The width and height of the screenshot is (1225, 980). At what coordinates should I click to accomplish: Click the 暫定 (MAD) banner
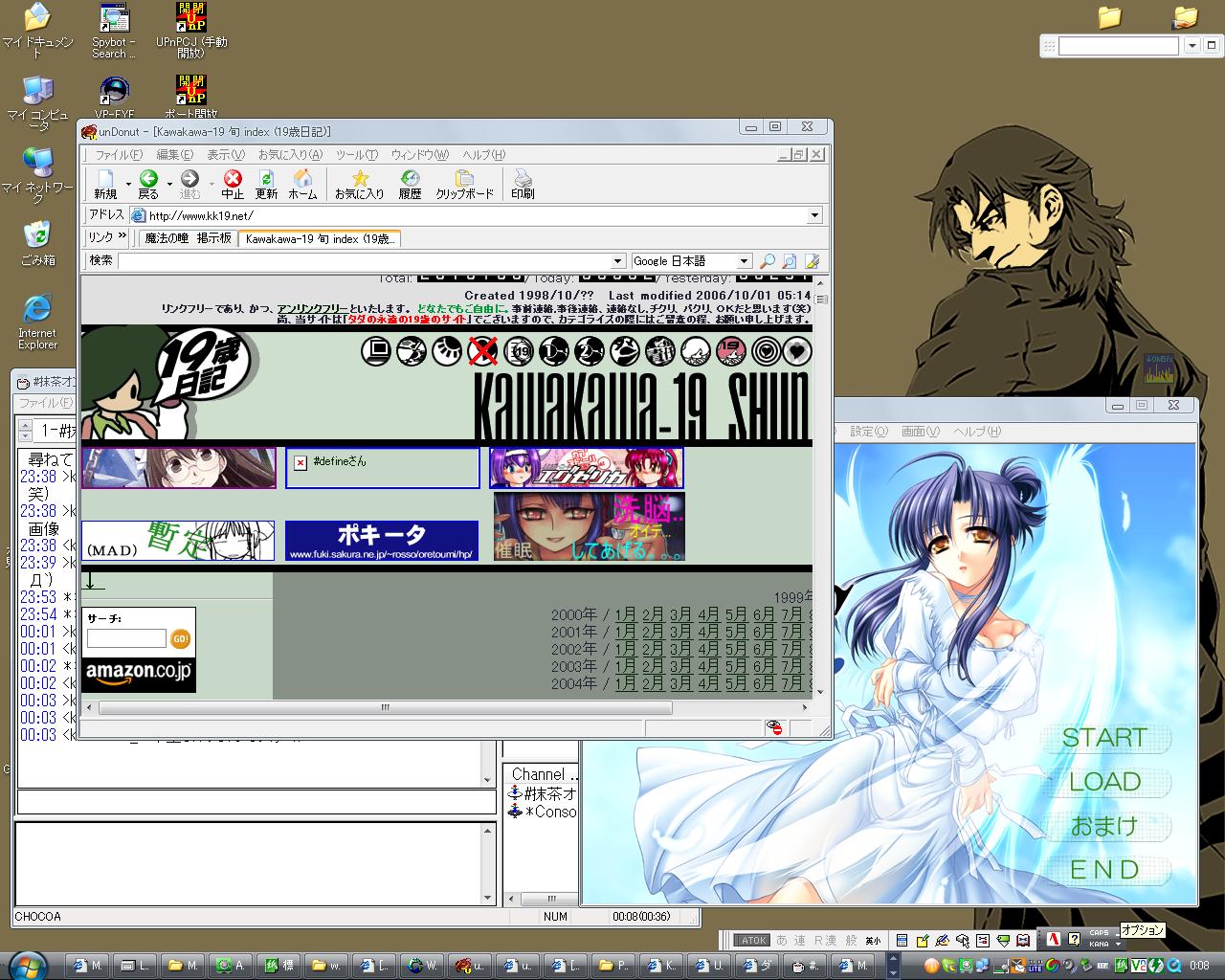178,541
